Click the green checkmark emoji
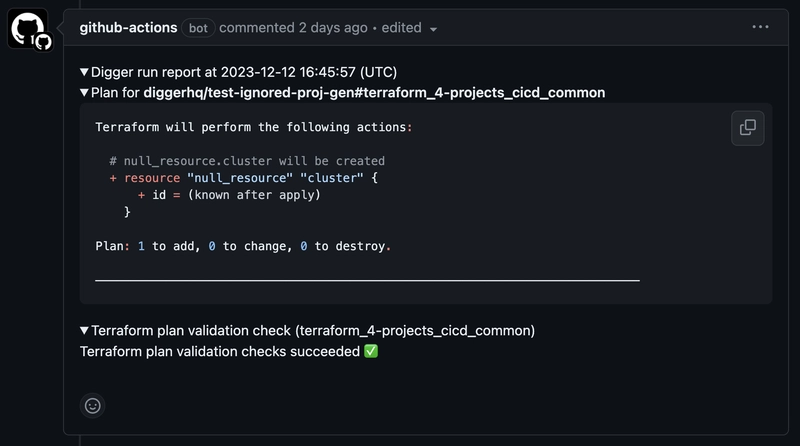 point(371,351)
